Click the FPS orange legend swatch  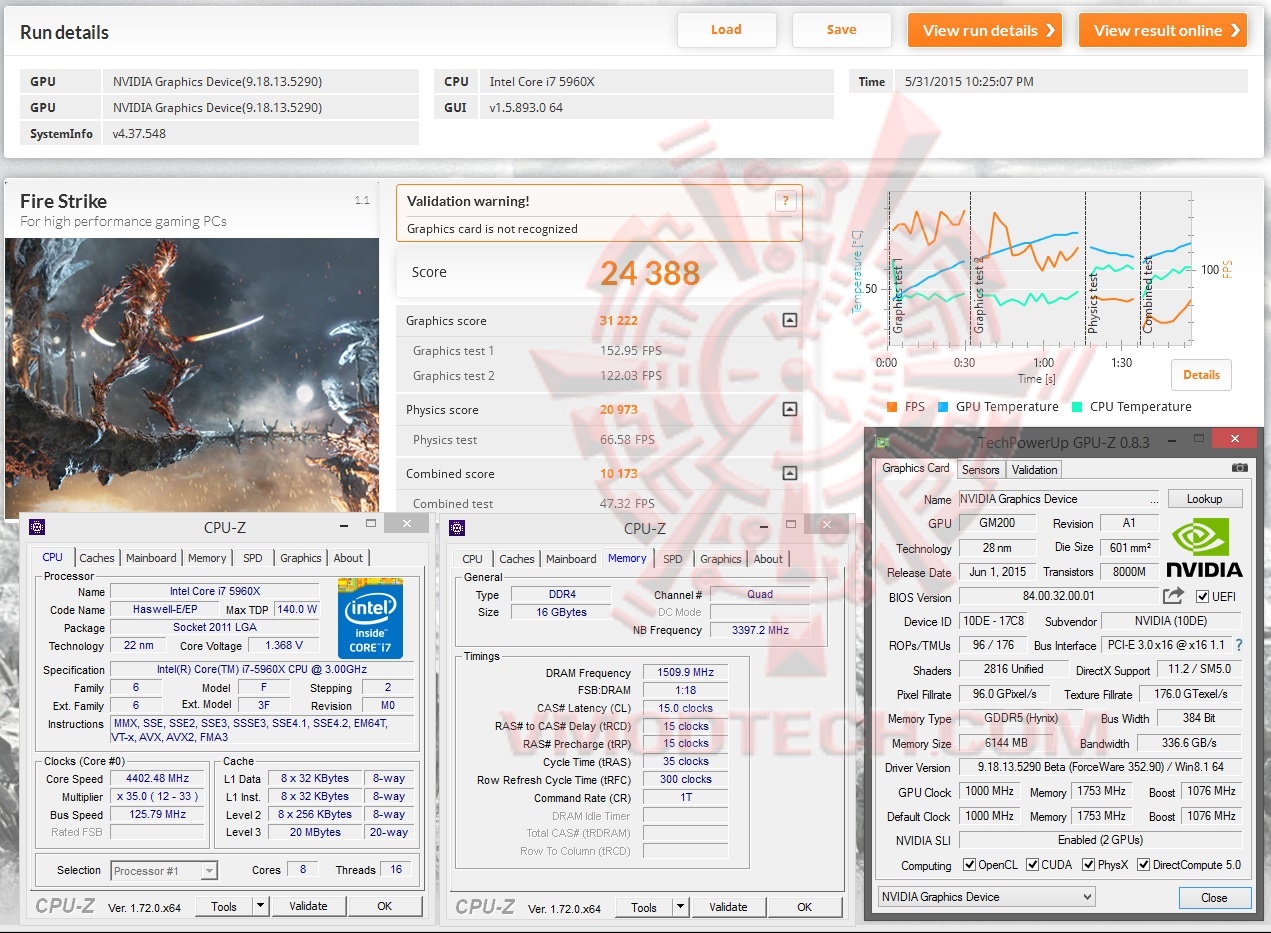[x=892, y=407]
